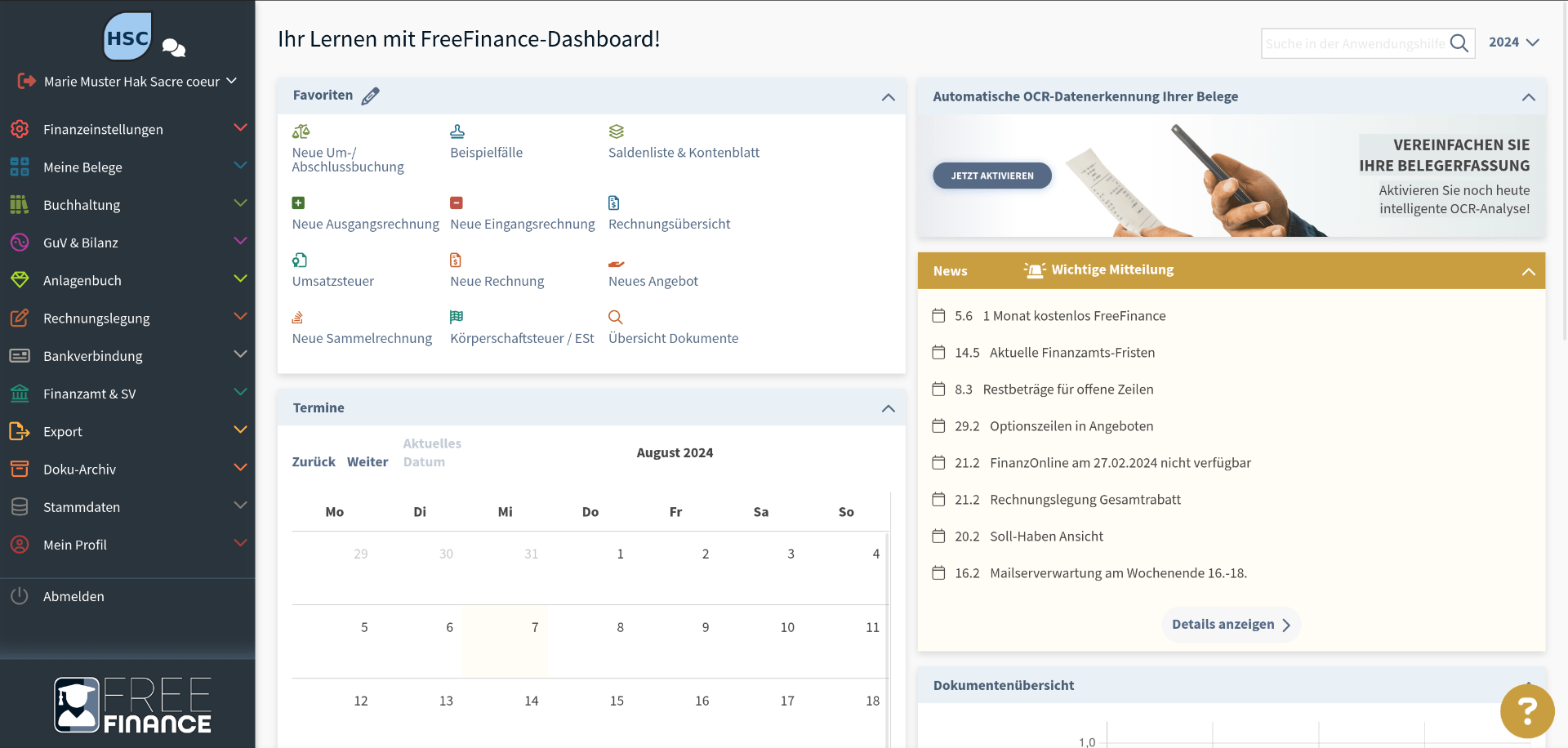Image resolution: width=1568 pixels, height=748 pixels.
Task: Expand the Buchhaltung menu chevron
Action: (240, 203)
